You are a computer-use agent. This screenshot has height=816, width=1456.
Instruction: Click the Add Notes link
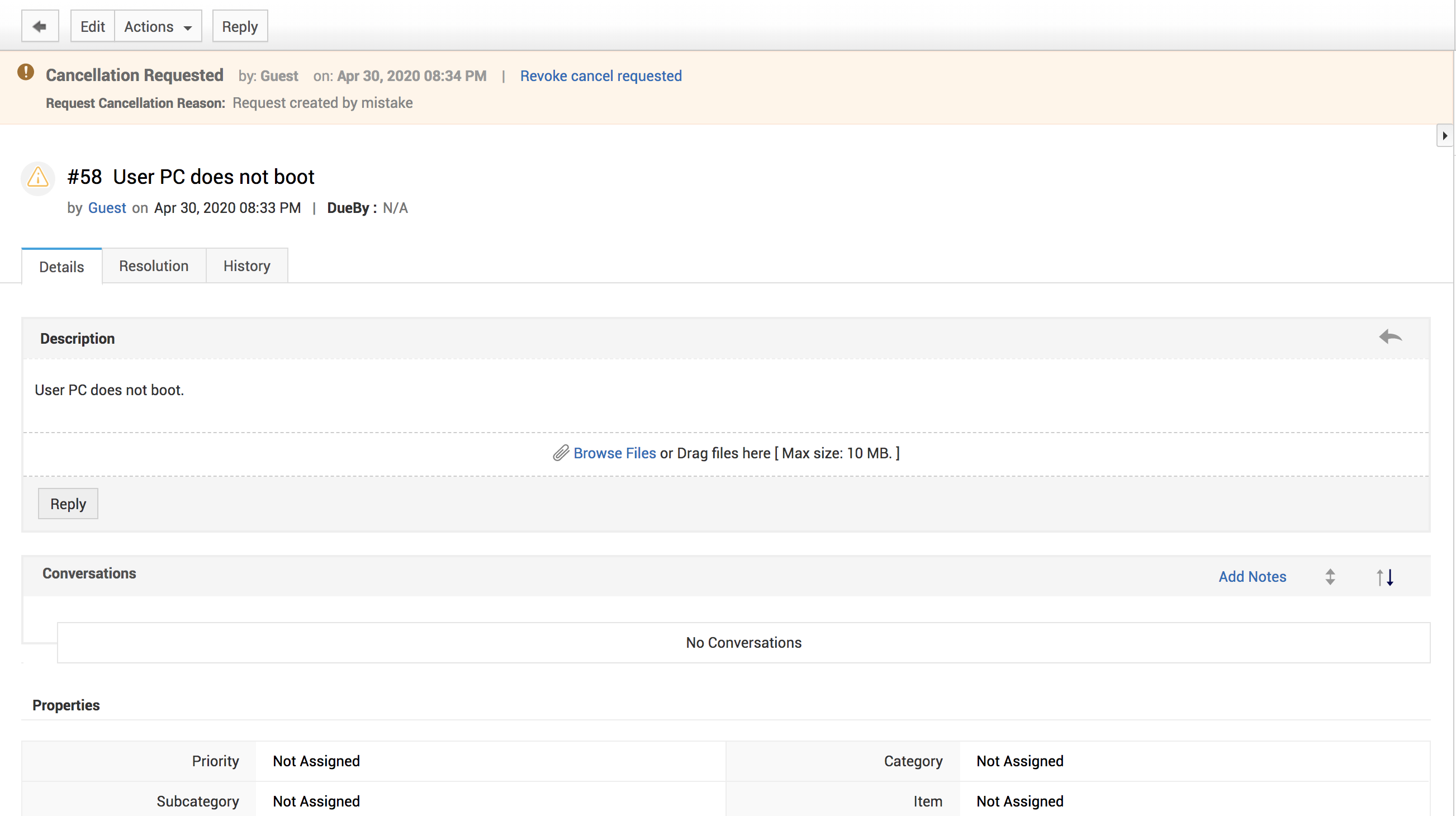(1252, 576)
